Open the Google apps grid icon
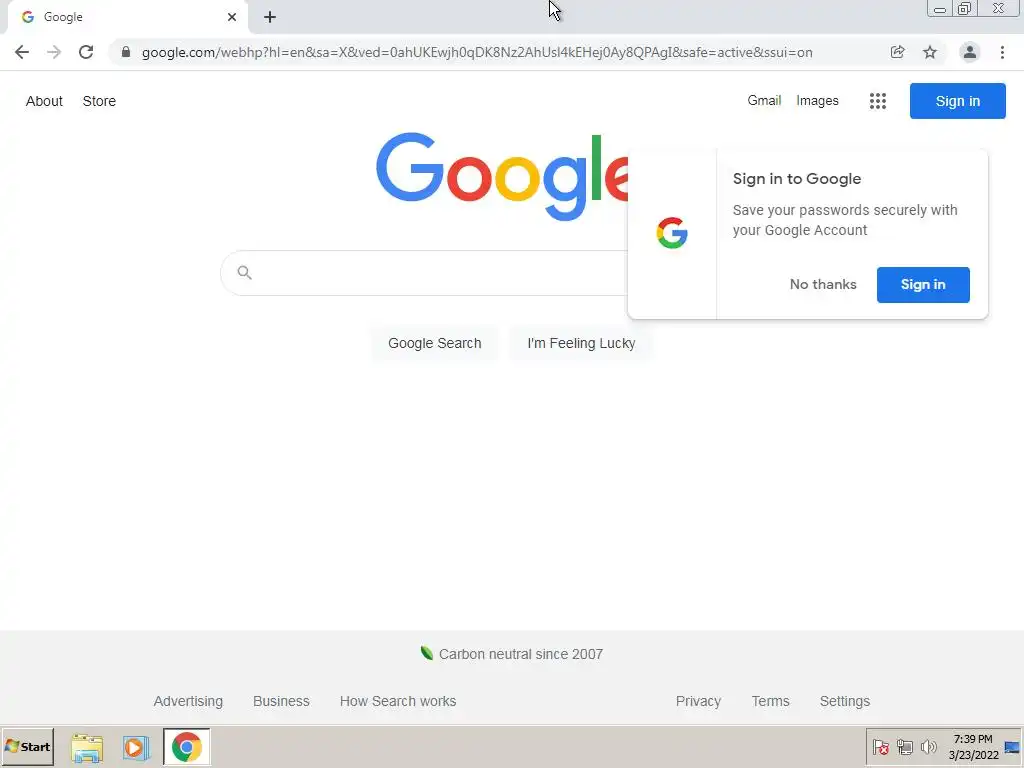 878,101
